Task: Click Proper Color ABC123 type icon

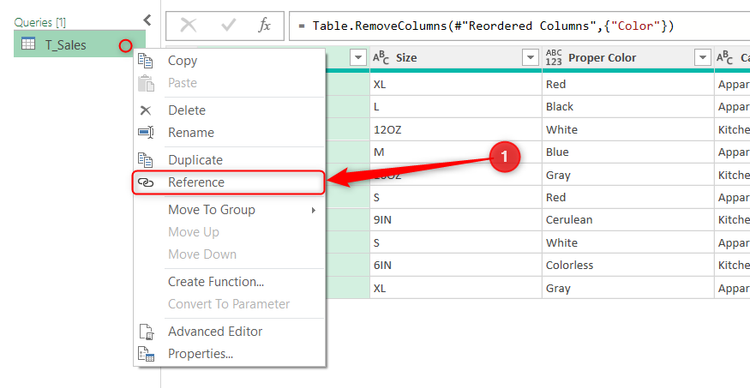Action: (x=554, y=58)
